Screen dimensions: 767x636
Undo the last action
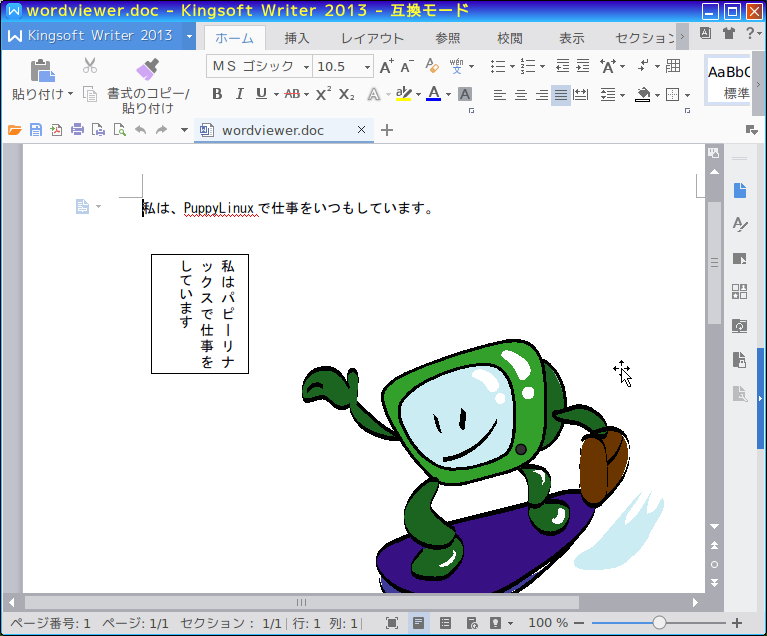pos(140,130)
